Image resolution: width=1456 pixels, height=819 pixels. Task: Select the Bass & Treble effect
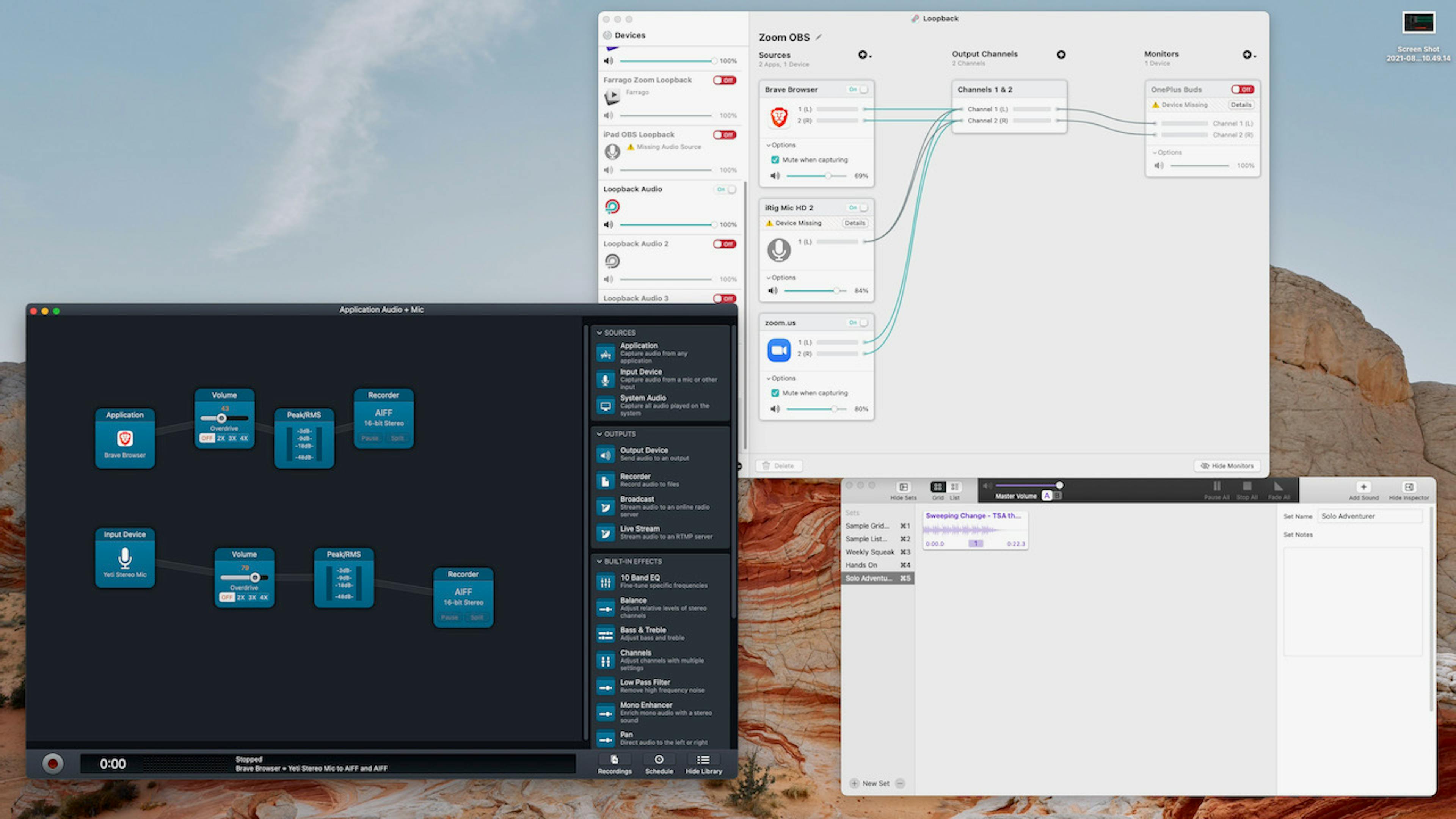coord(661,634)
